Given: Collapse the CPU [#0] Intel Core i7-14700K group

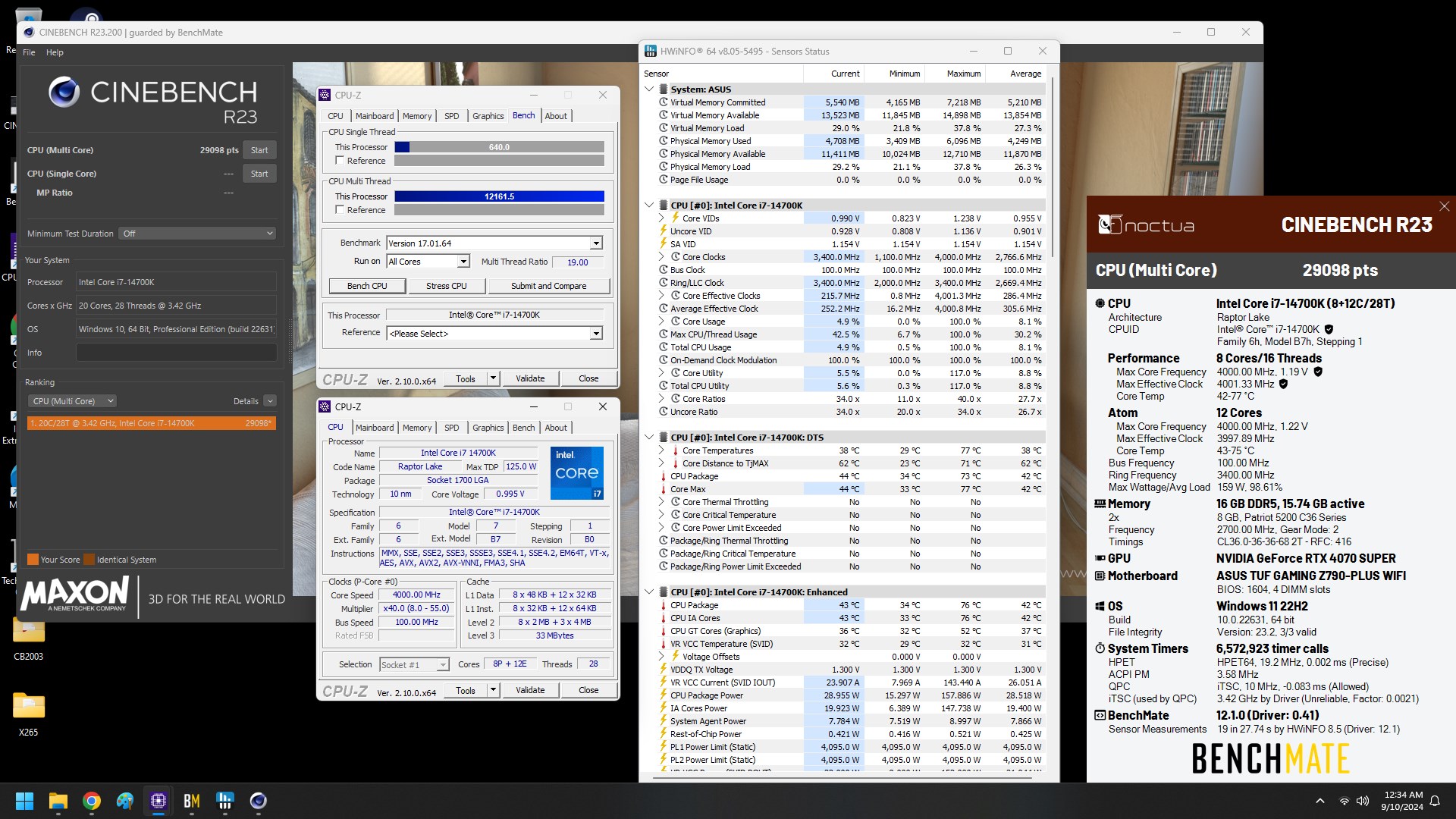Looking at the screenshot, I should 649,206.
